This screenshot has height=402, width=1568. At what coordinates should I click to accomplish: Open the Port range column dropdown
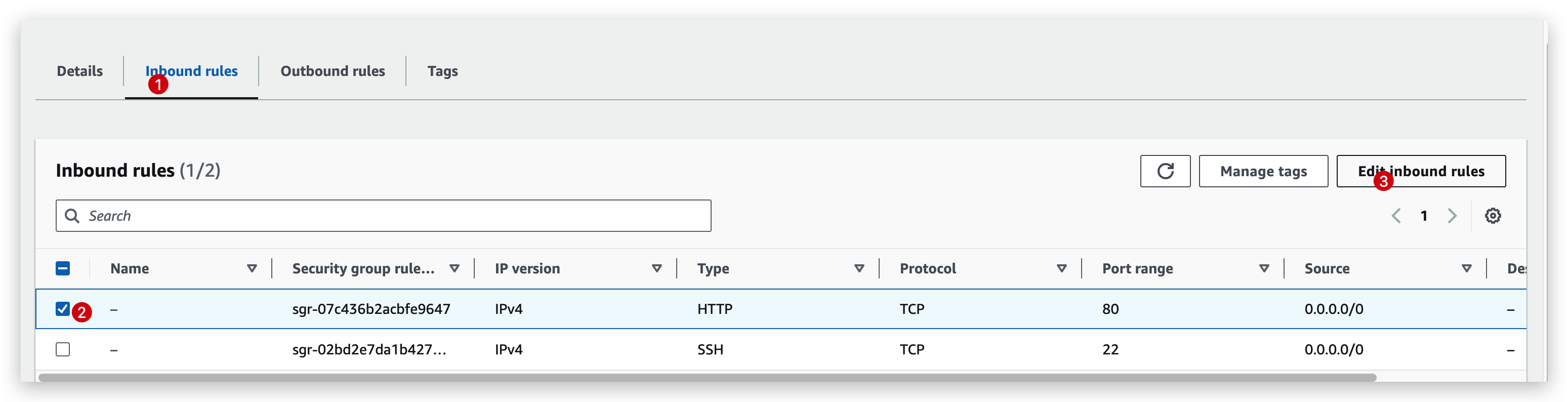[1265, 268]
